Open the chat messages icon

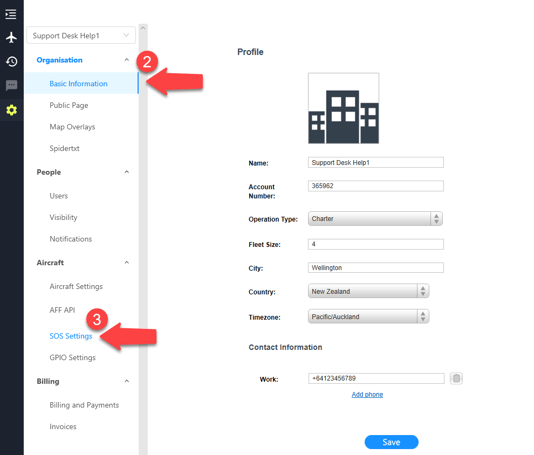pyautogui.click(x=12, y=85)
